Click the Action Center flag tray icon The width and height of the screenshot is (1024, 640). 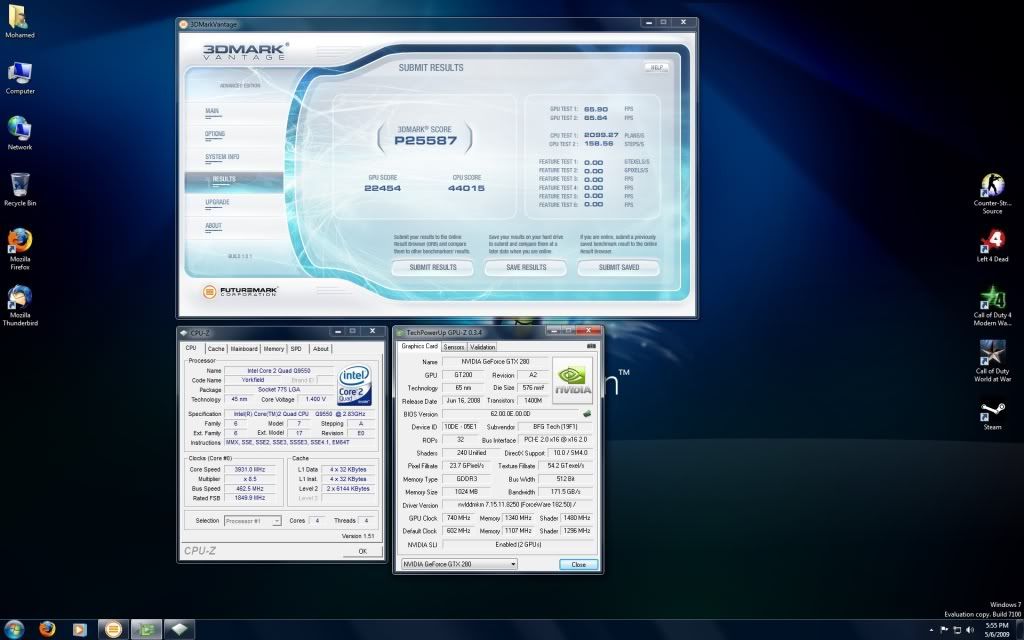[x=944, y=630]
